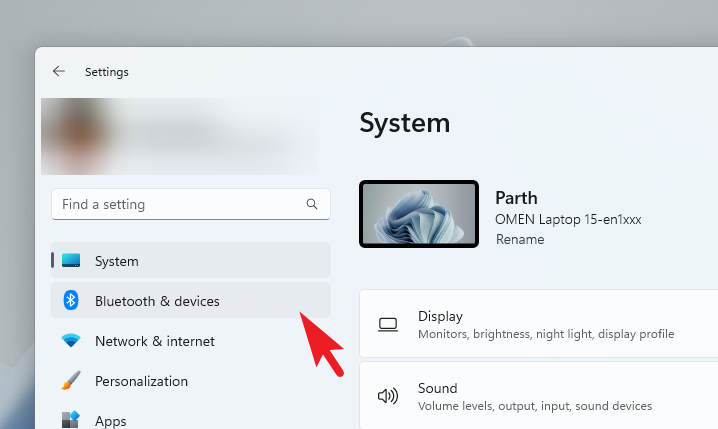Open the Apps label in the sidebar
This screenshot has width=718, height=429.
pos(111,421)
